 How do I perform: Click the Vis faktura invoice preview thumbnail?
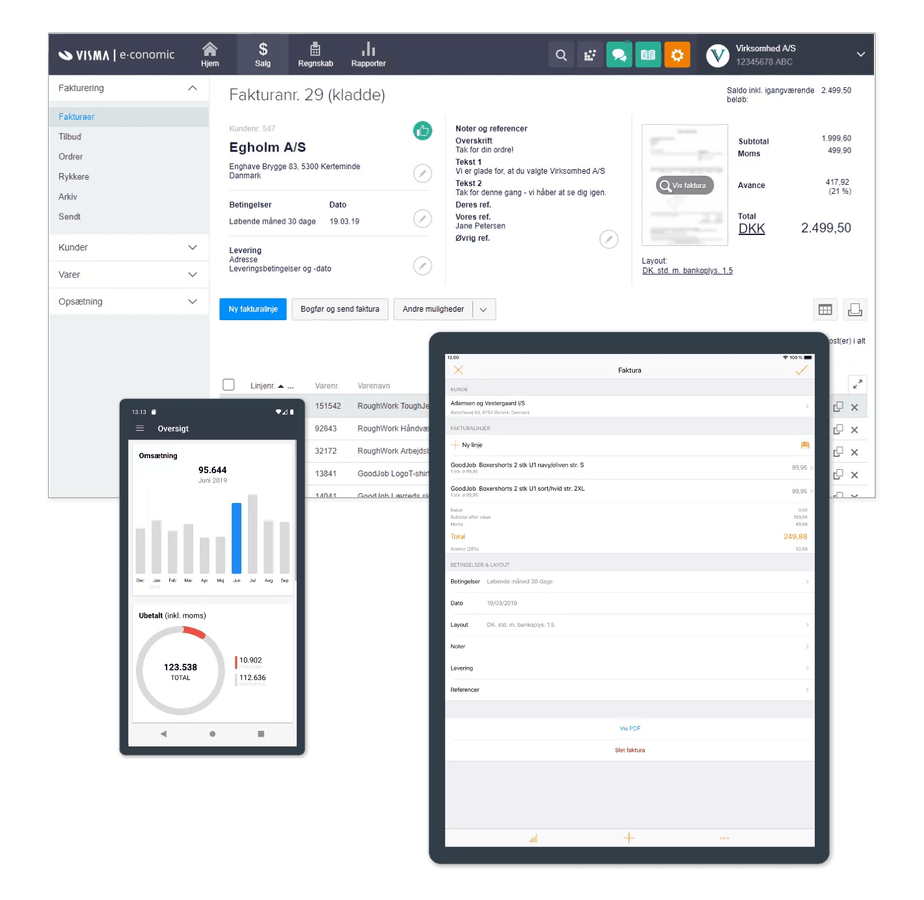coord(685,186)
